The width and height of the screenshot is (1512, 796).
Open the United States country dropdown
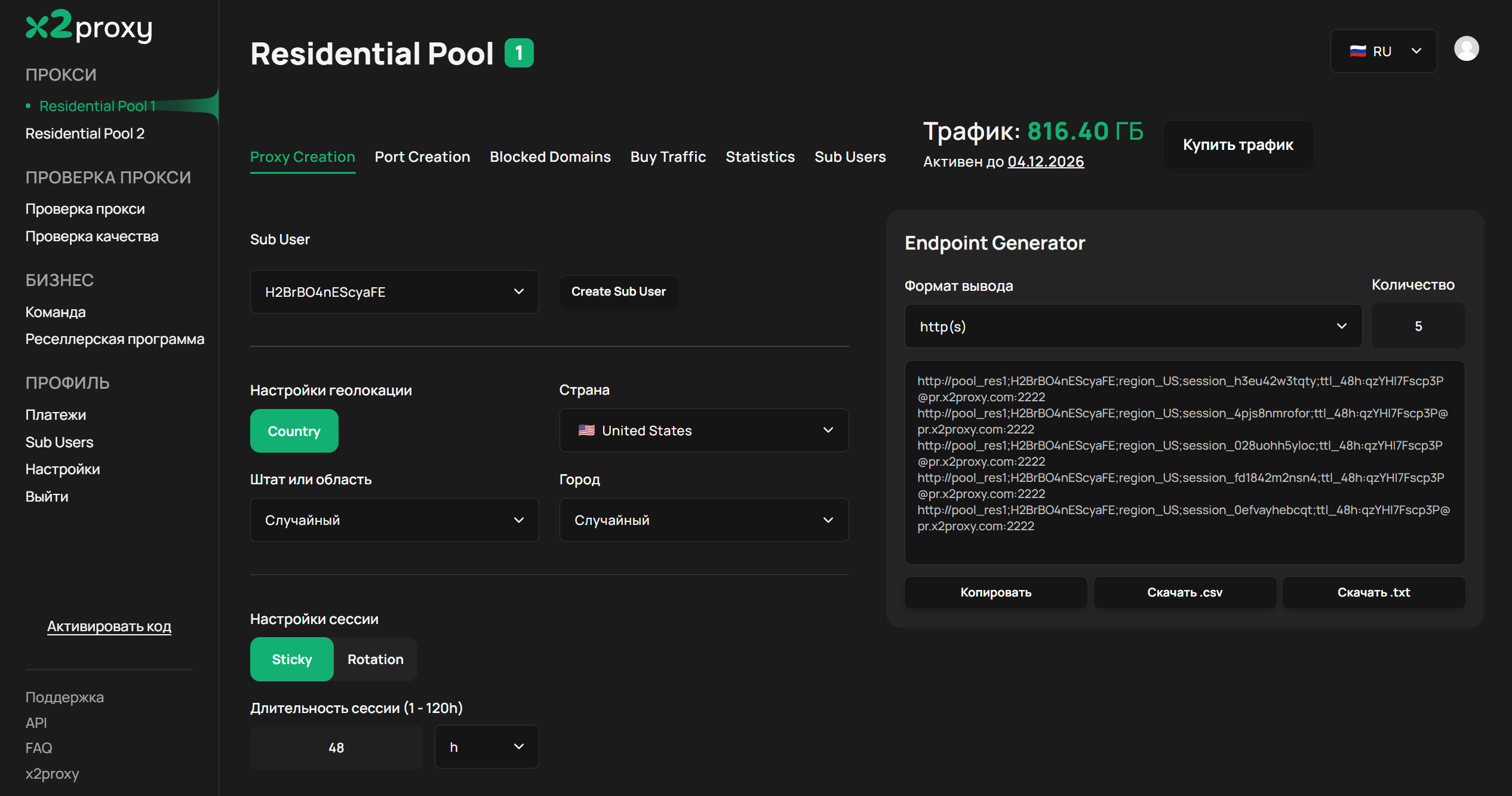(704, 431)
